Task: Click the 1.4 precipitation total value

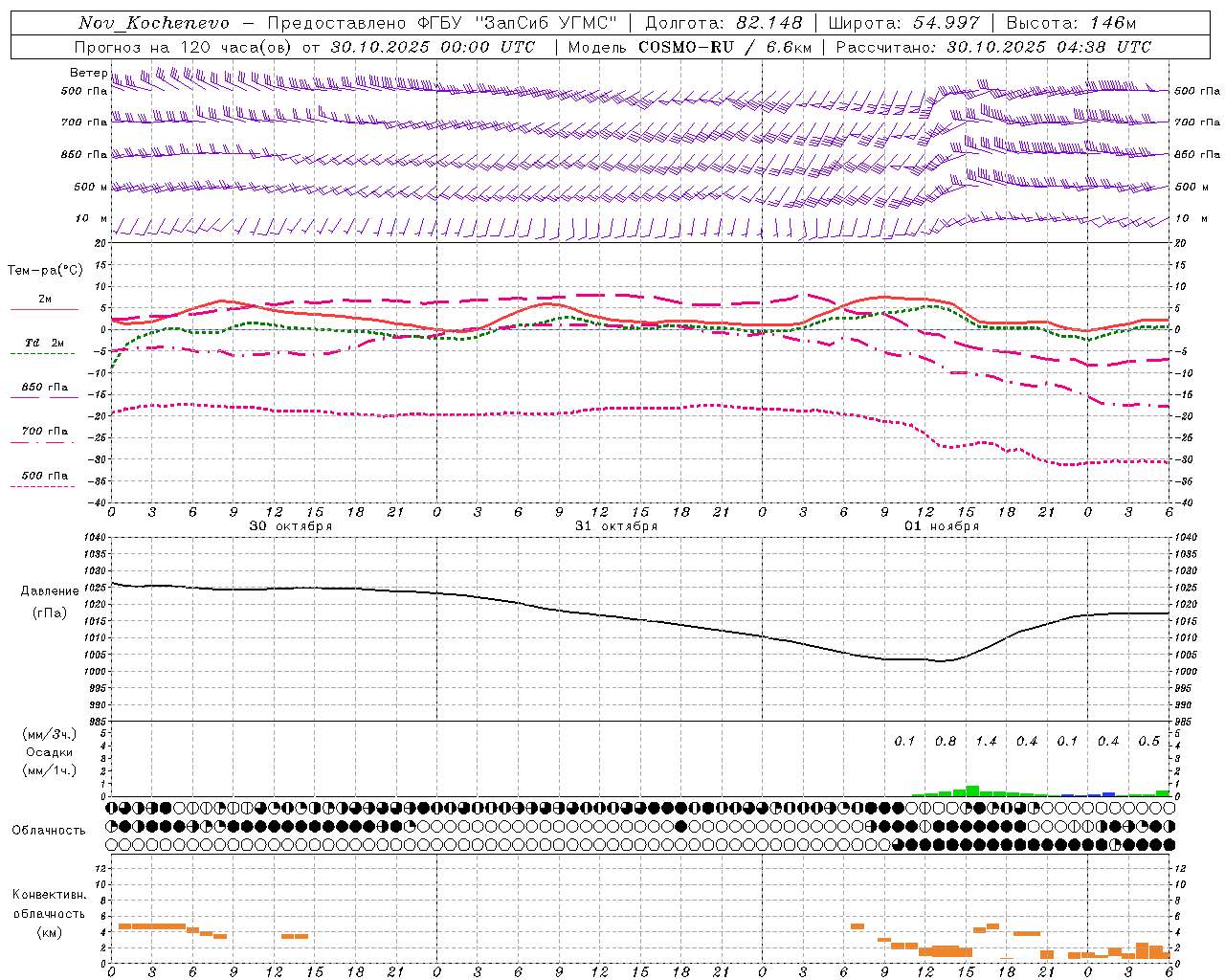Action: 986,742
